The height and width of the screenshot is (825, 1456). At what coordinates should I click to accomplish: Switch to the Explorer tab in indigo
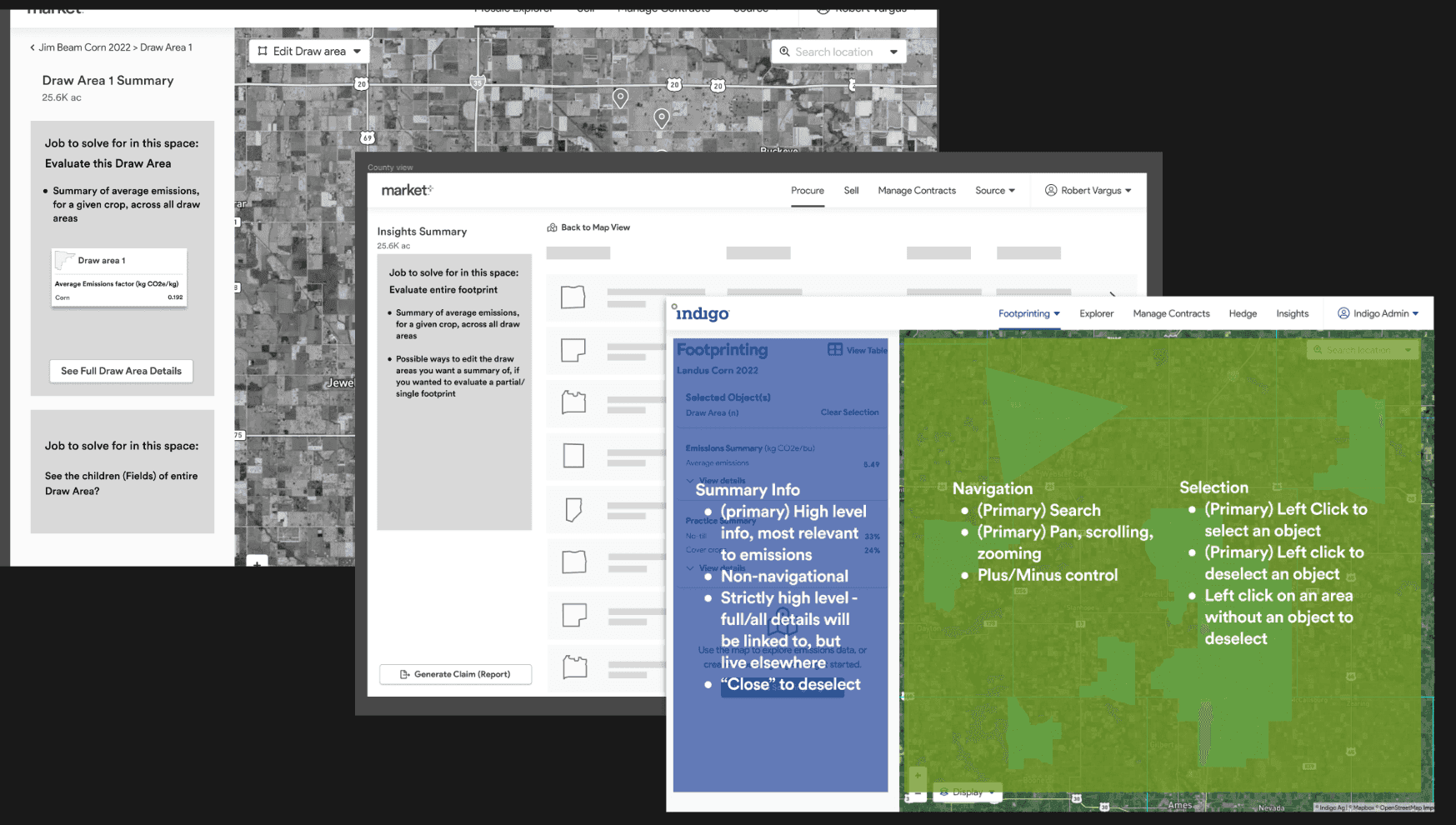(1096, 313)
